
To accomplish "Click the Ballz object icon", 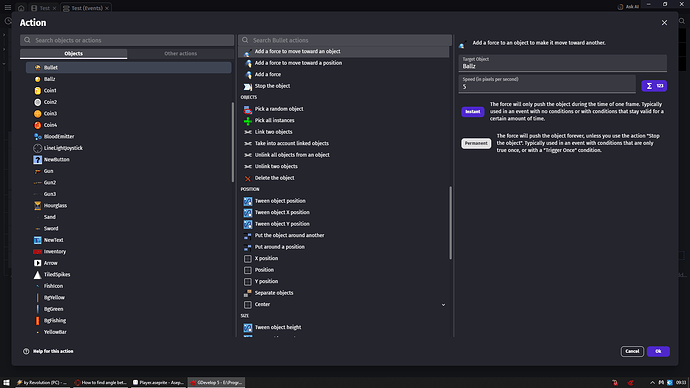I will [37, 79].
